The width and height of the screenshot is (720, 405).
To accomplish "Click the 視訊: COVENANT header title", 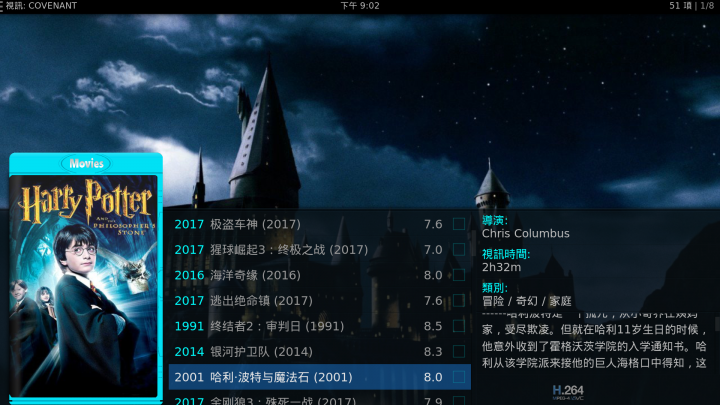I will pyautogui.click(x=41, y=6).
